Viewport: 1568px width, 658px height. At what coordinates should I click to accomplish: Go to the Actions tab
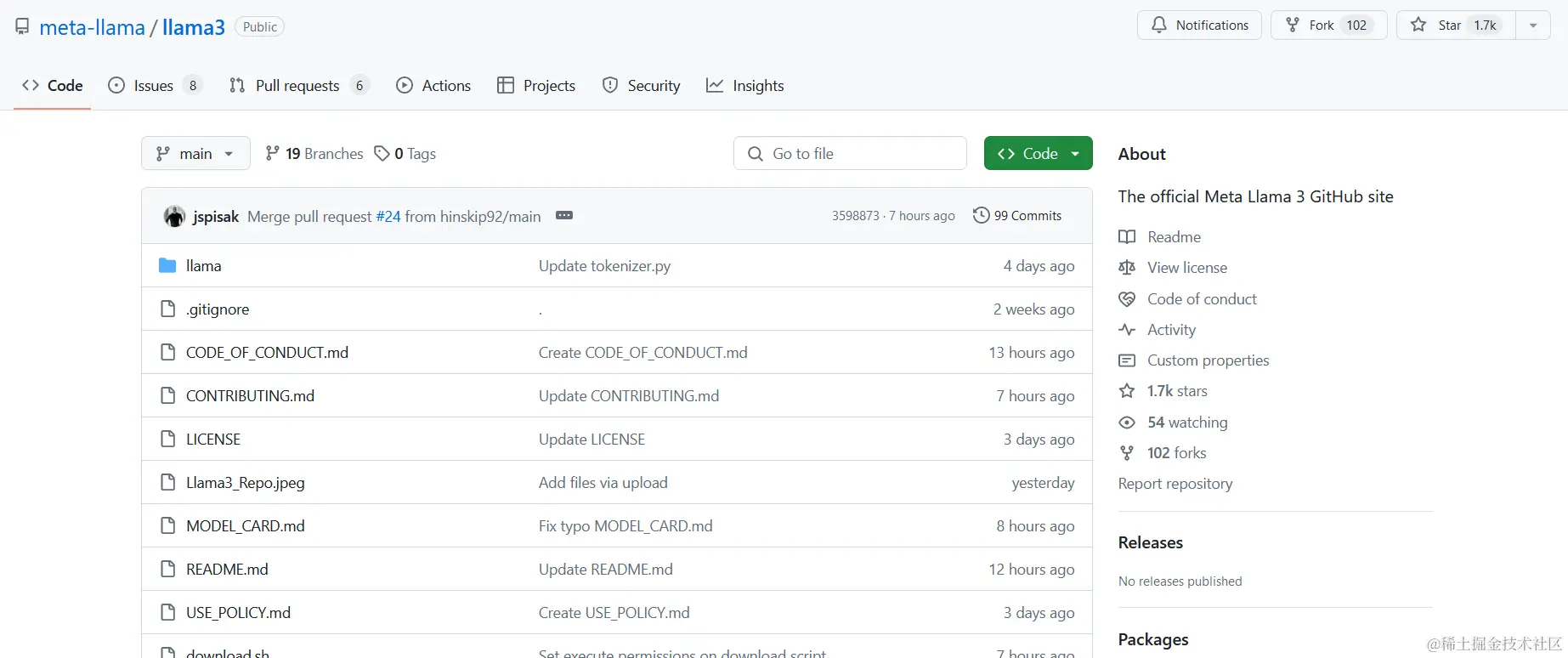pyautogui.click(x=433, y=85)
